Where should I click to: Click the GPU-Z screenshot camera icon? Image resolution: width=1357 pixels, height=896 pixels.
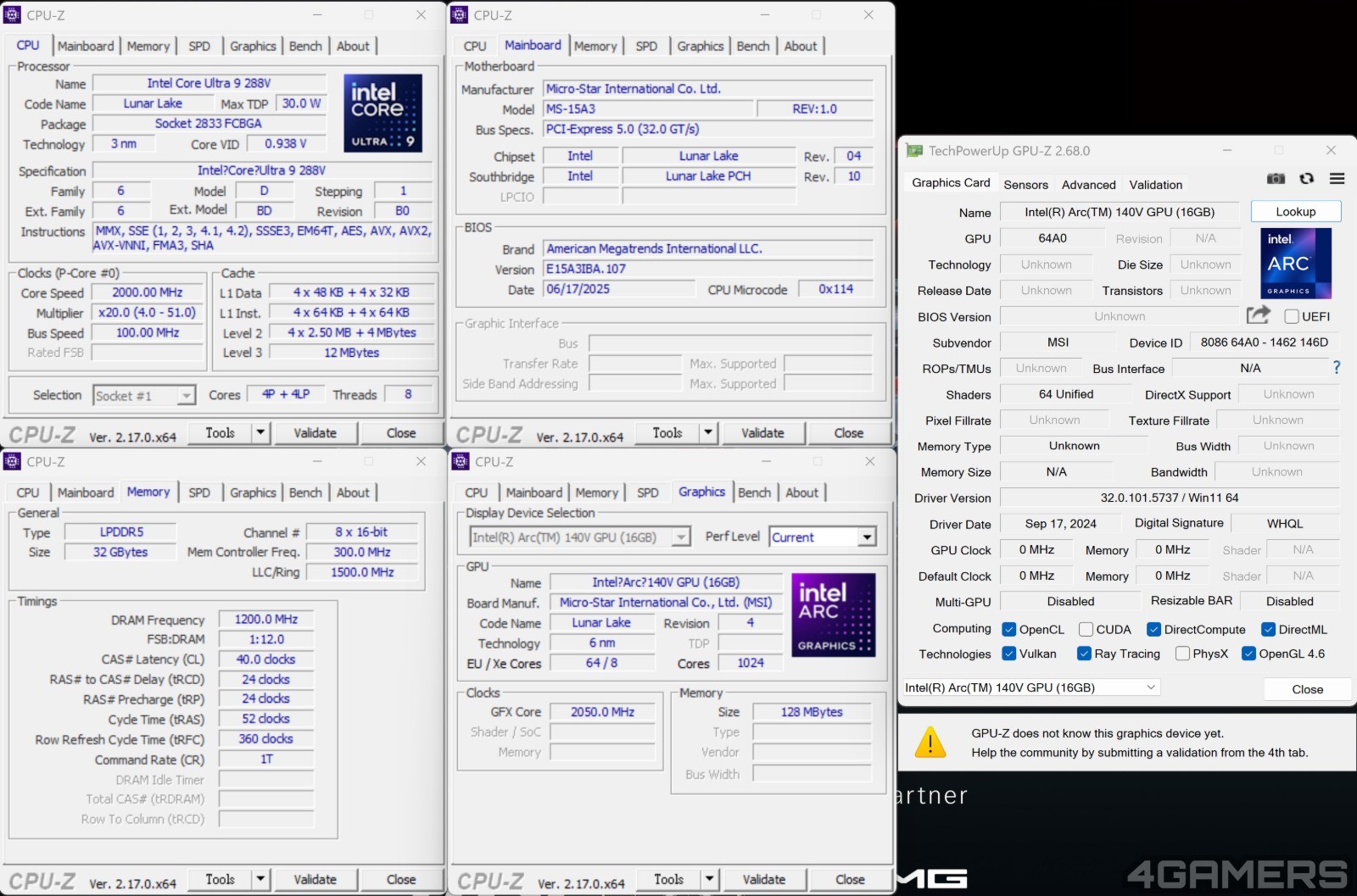tap(1276, 179)
